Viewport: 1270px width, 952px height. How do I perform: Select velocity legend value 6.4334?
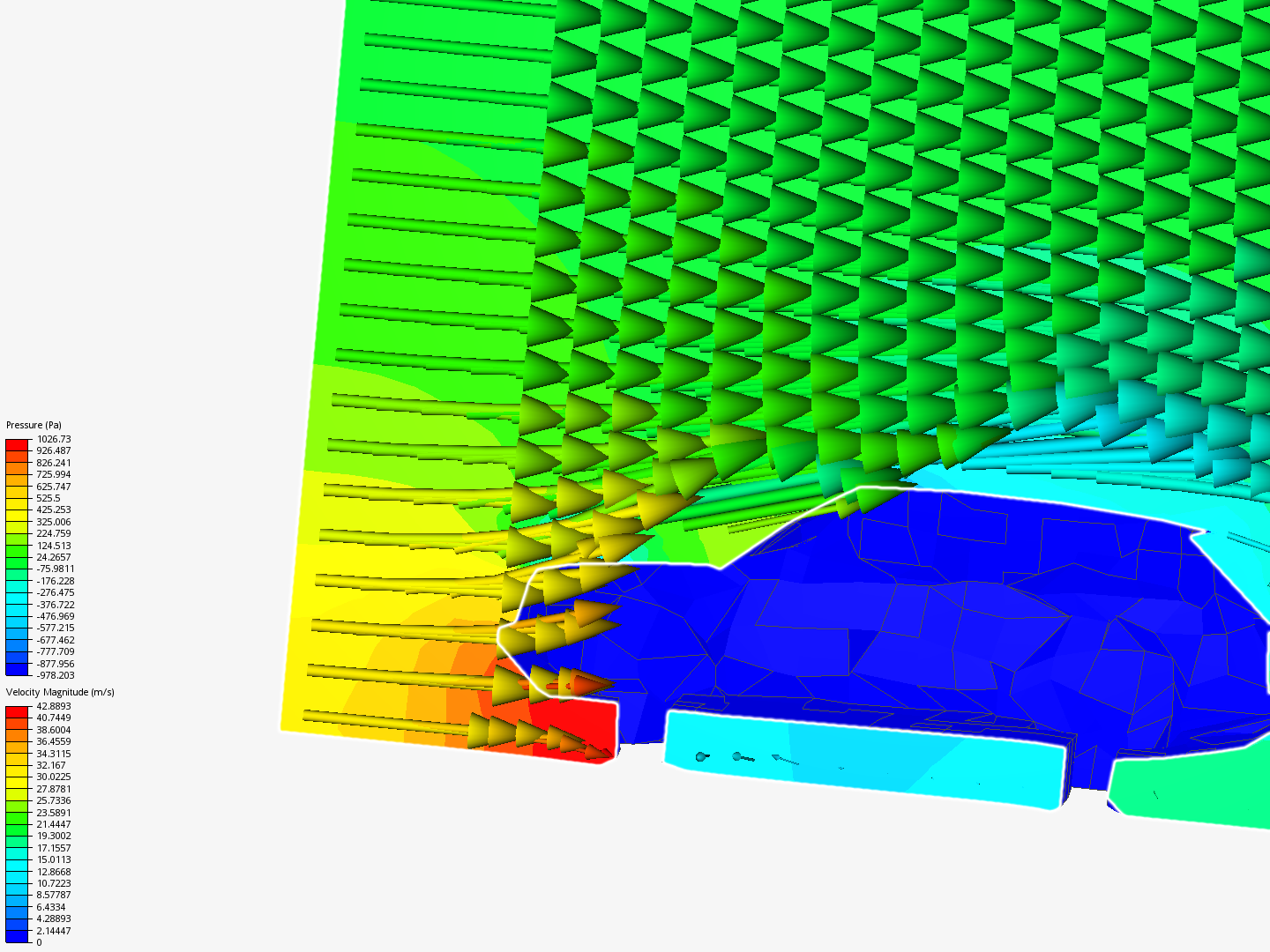[x=51, y=907]
